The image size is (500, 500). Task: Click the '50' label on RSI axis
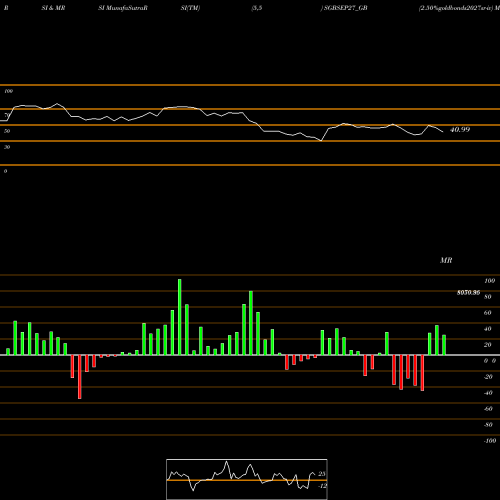(7, 131)
